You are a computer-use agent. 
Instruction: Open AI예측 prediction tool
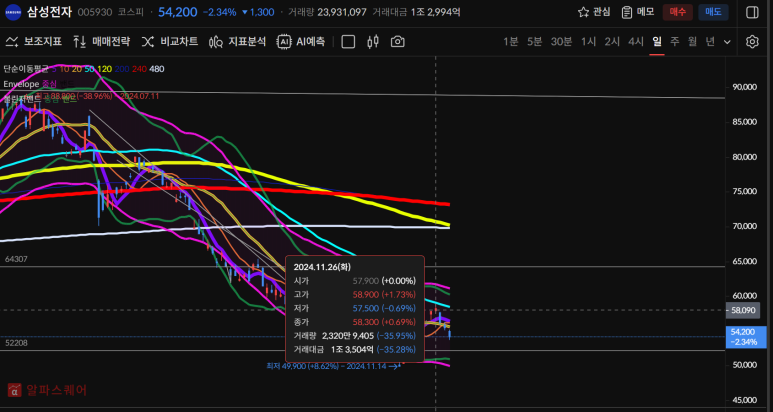click(301, 42)
